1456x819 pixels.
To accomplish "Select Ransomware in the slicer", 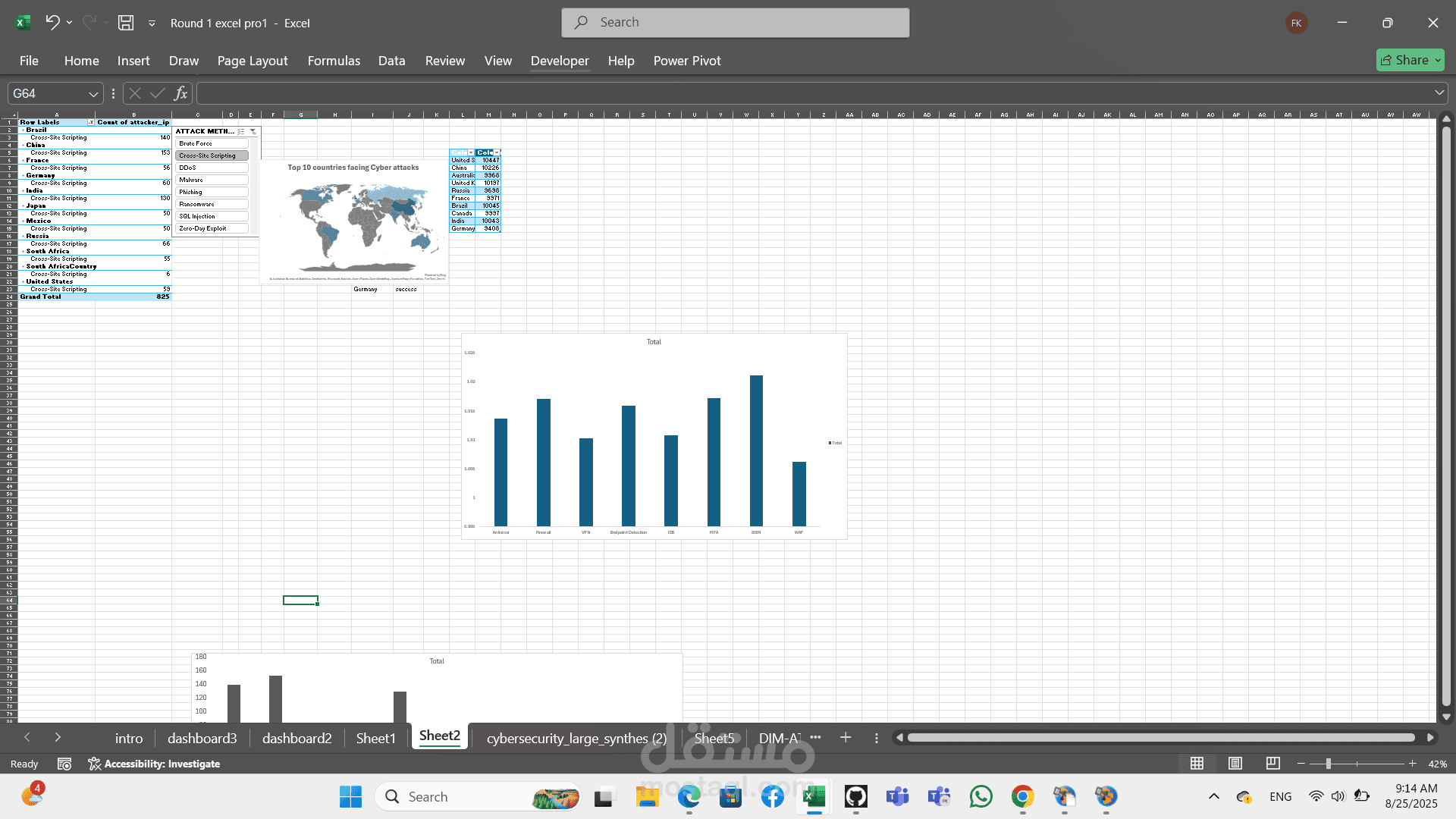I will [212, 204].
